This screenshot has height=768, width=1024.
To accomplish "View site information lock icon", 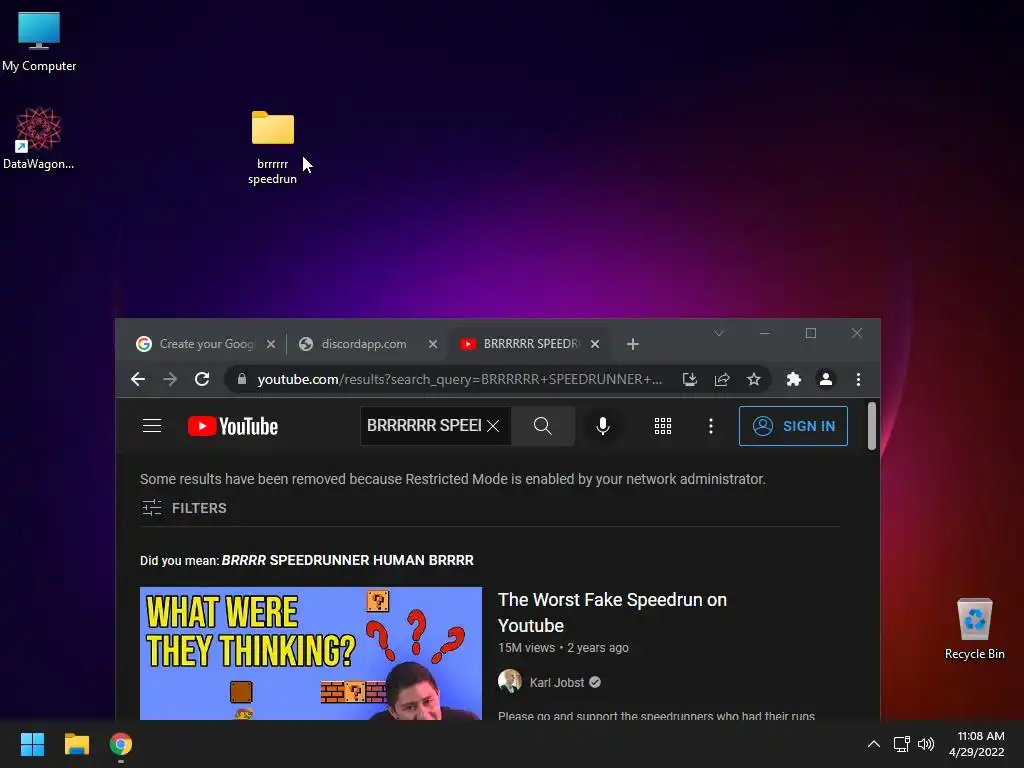I will tap(242, 379).
